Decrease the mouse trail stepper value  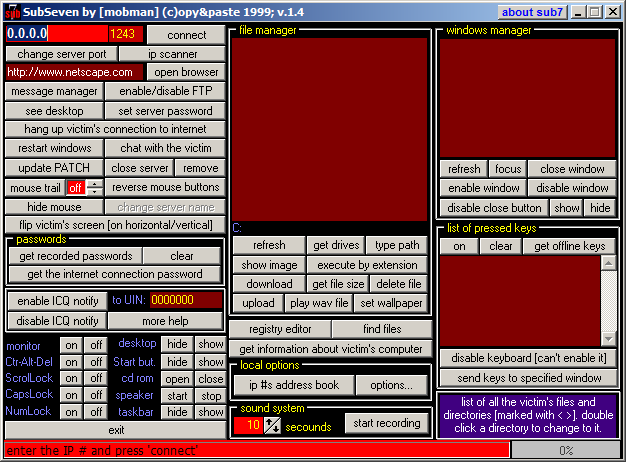click(94, 192)
